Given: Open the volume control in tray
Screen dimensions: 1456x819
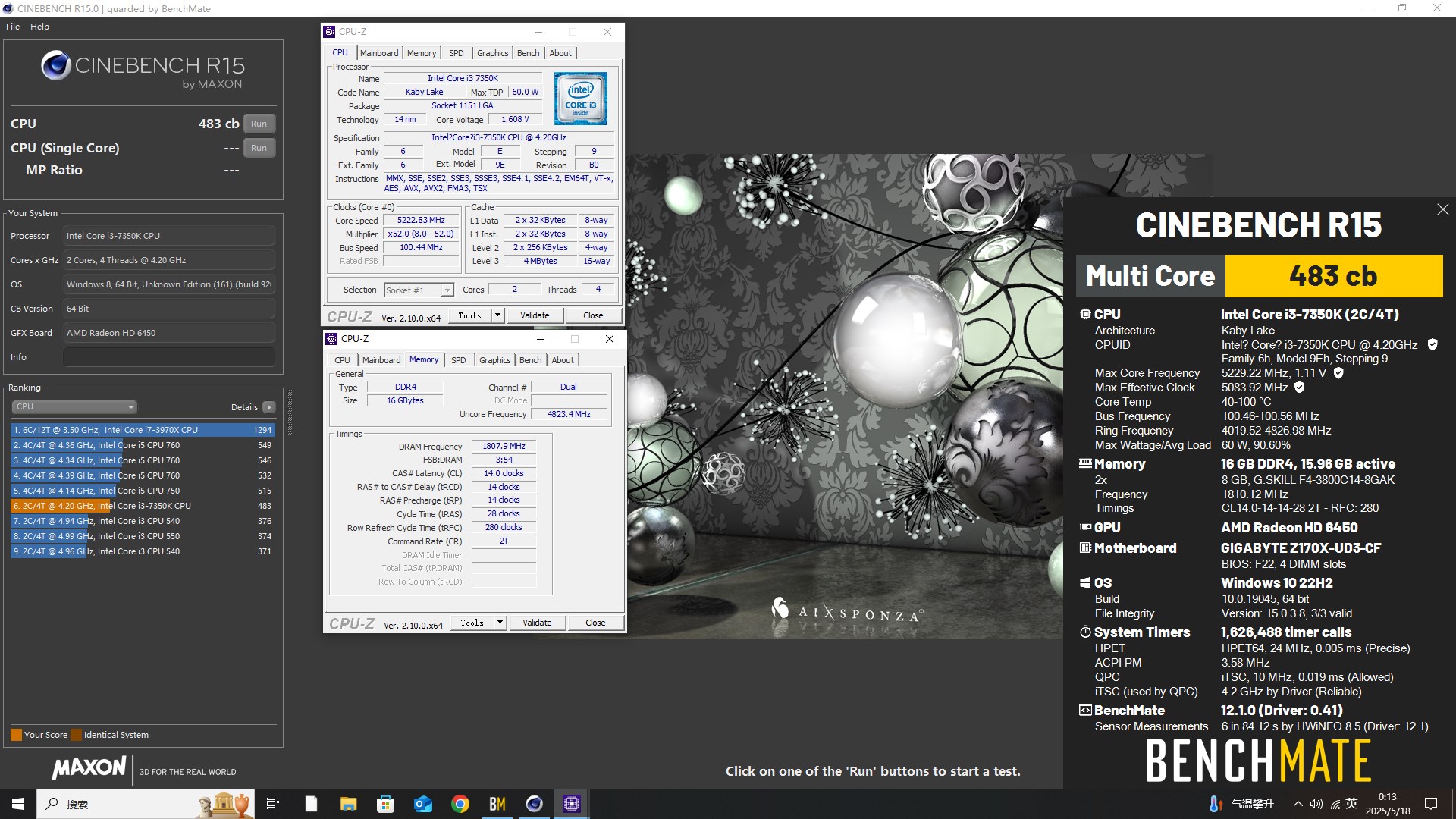Looking at the screenshot, I should 1316,804.
